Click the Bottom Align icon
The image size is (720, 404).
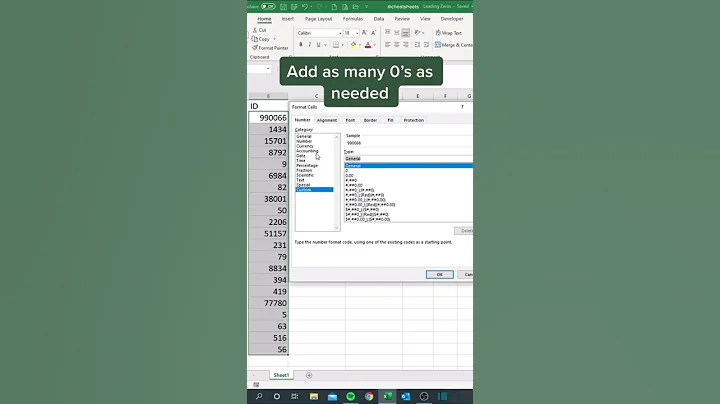[405, 33]
